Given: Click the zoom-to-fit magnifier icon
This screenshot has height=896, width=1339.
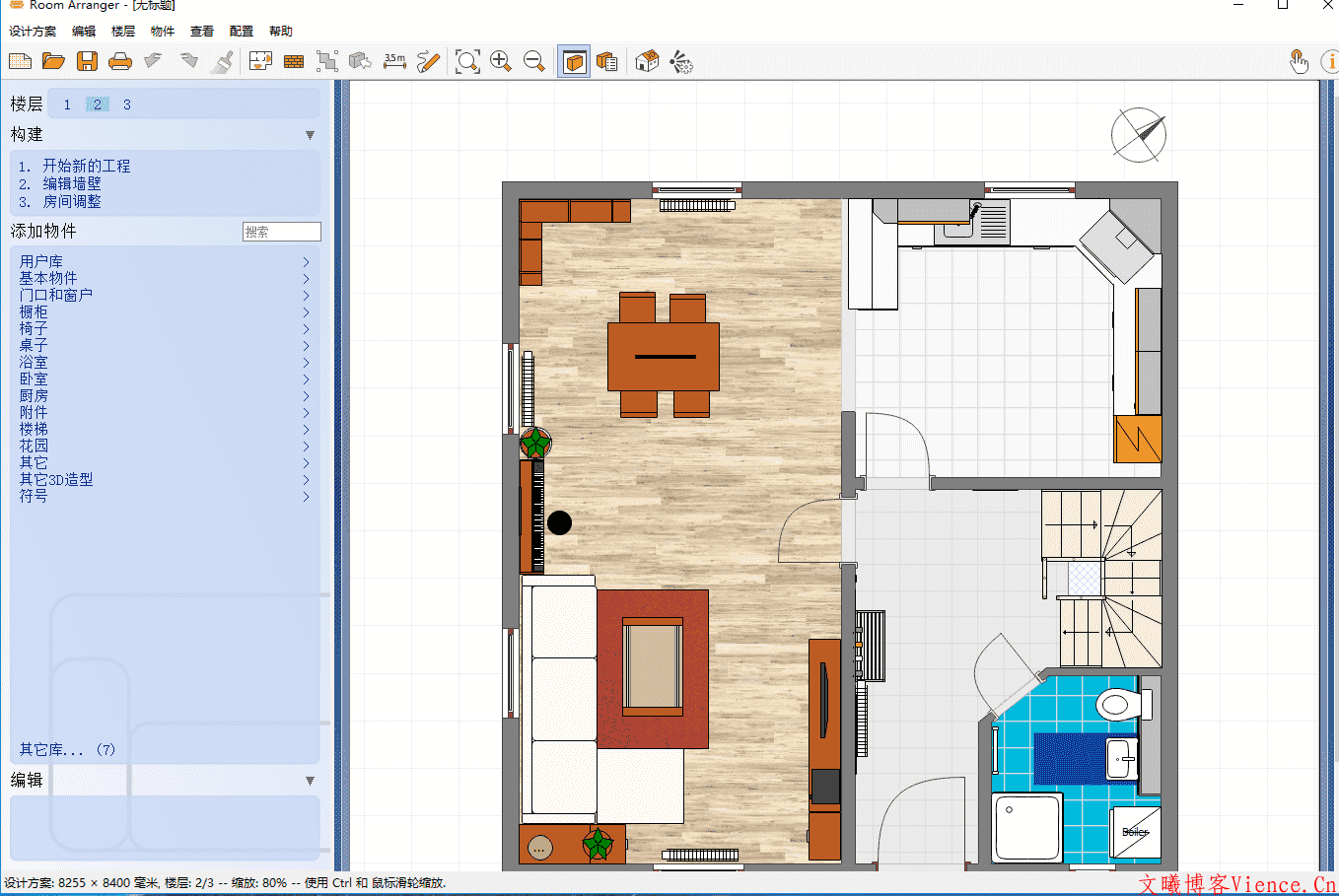Looking at the screenshot, I should [467, 62].
